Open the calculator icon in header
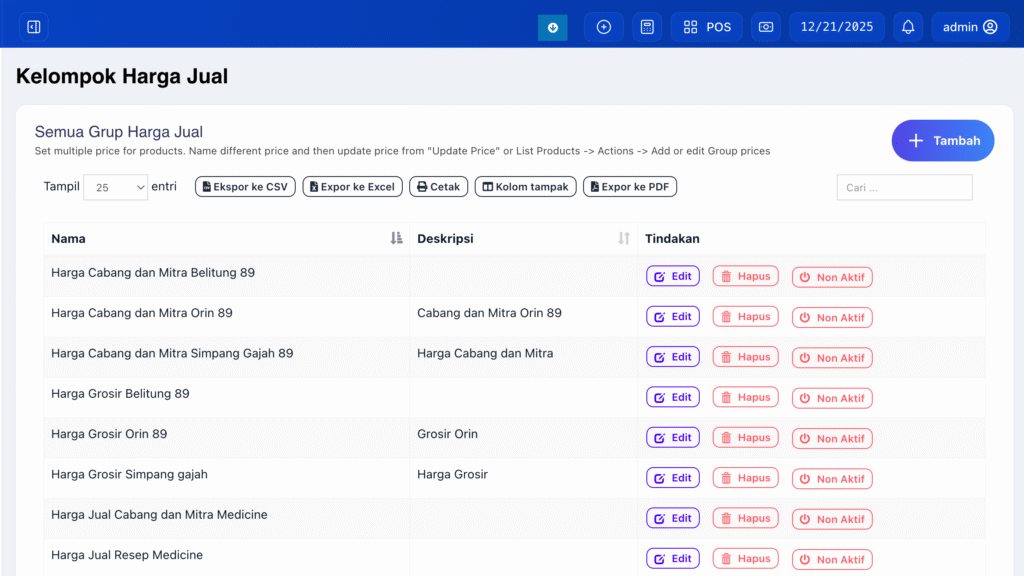 (647, 27)
